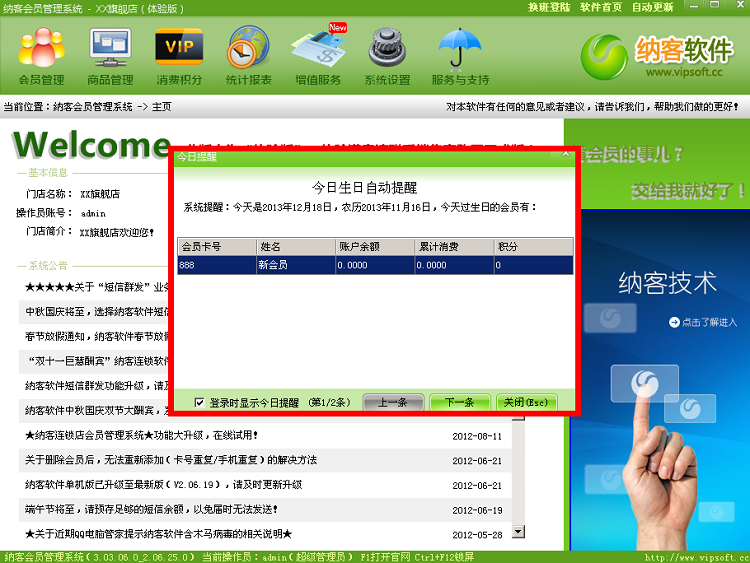Click 点击了解进入 link in banner
The width and height of the screenshot is (750, 563).
coord(703,322)
